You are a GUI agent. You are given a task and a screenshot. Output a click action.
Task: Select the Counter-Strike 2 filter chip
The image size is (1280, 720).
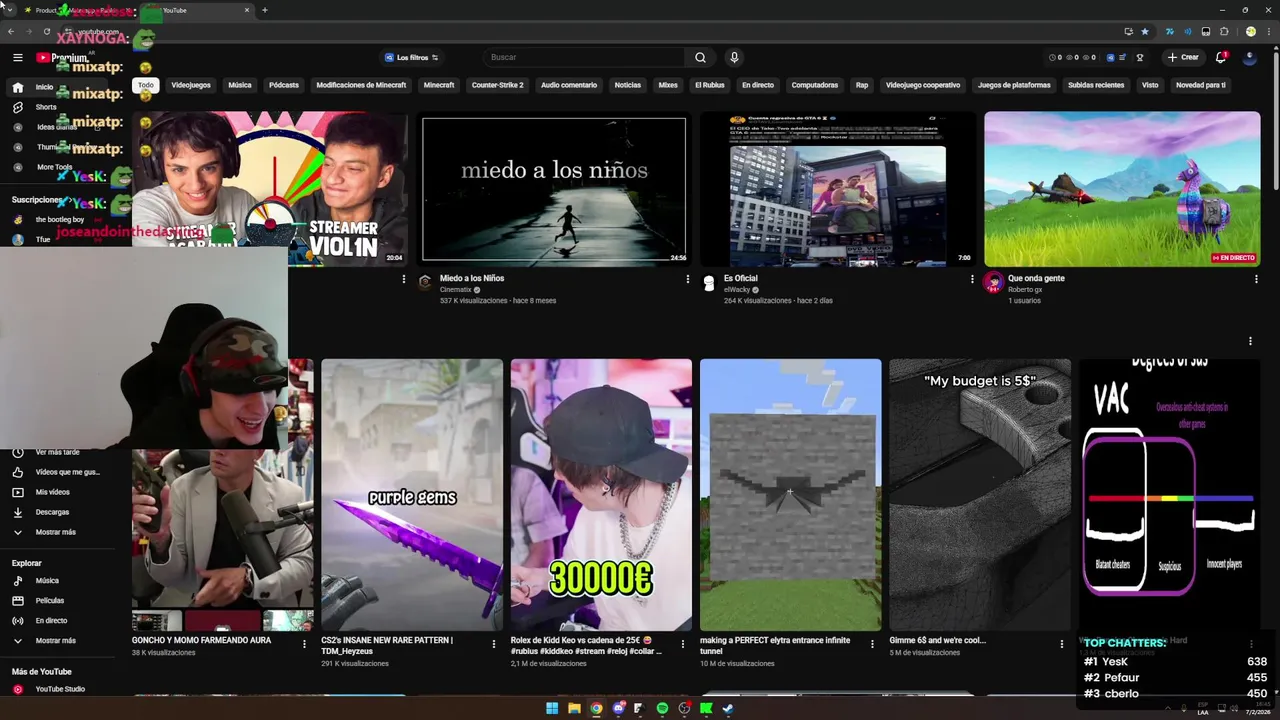point(497,85)
